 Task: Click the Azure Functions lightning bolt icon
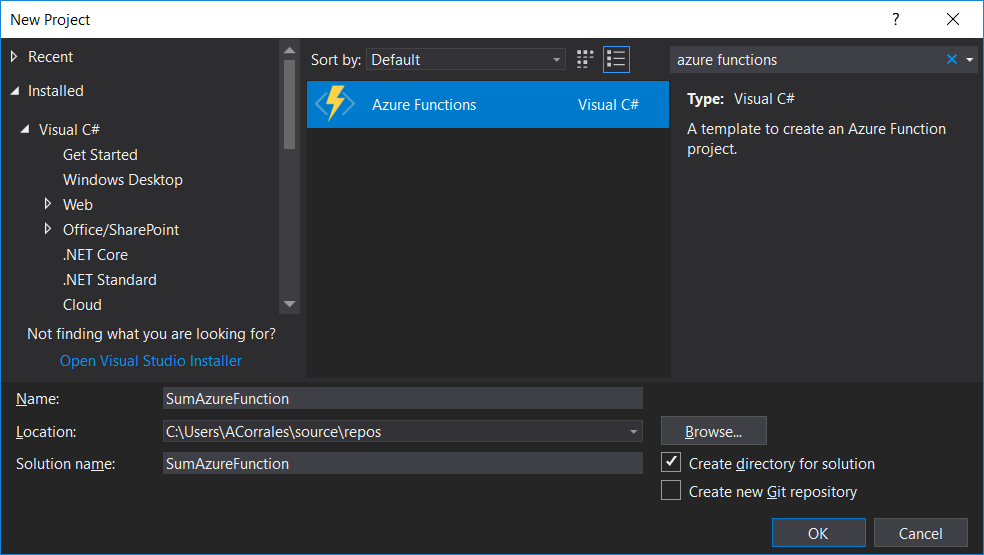(334, 104)
